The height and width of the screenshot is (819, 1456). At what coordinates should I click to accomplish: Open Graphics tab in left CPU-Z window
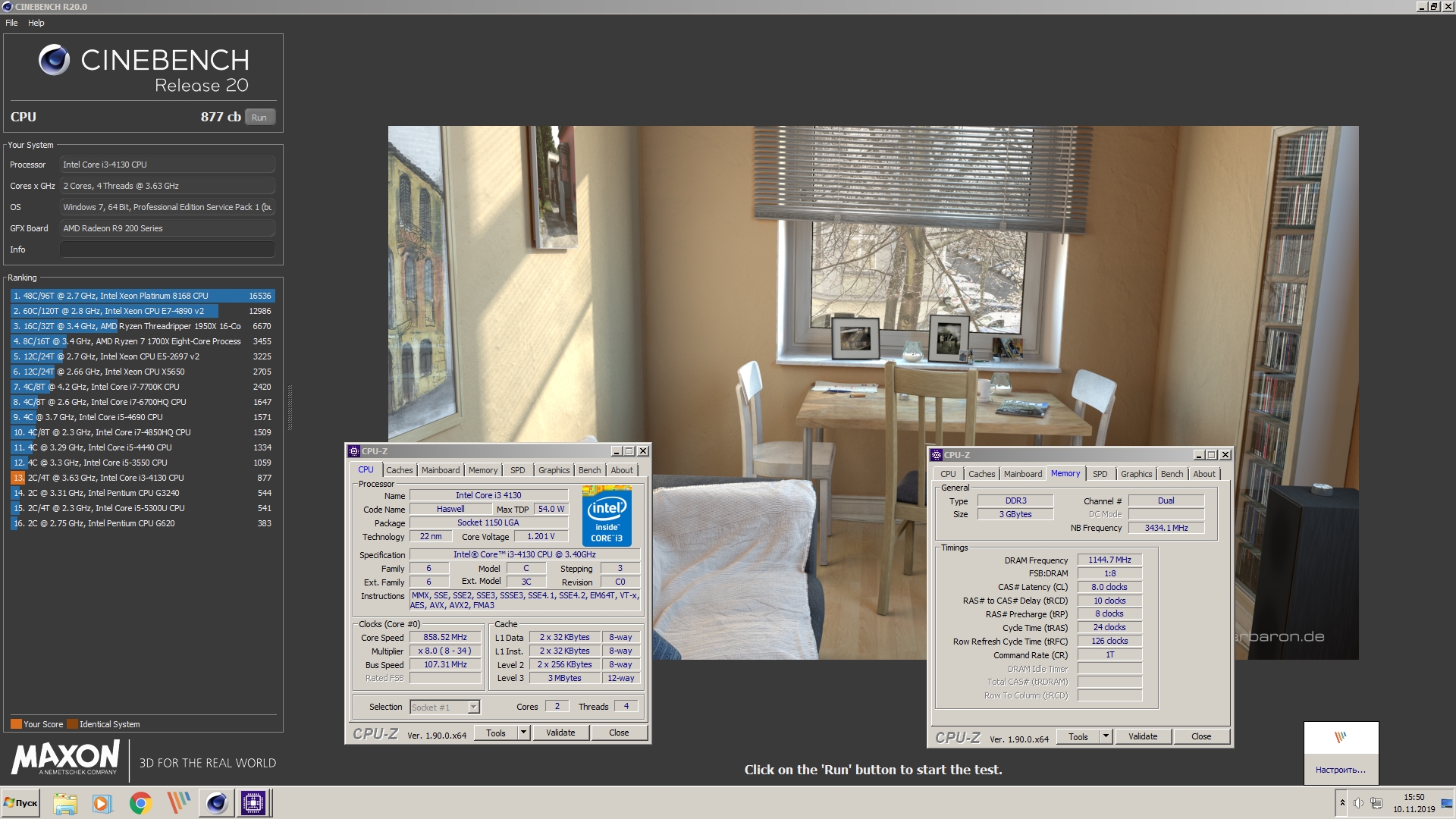coord(554,470)
